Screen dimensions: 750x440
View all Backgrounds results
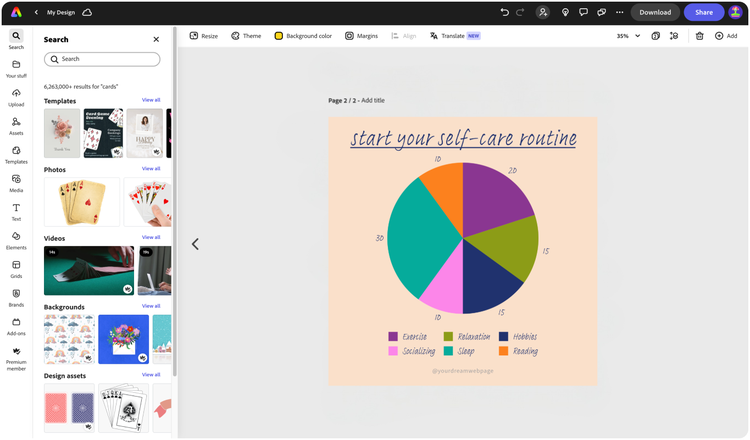click(x=151, y=306)
